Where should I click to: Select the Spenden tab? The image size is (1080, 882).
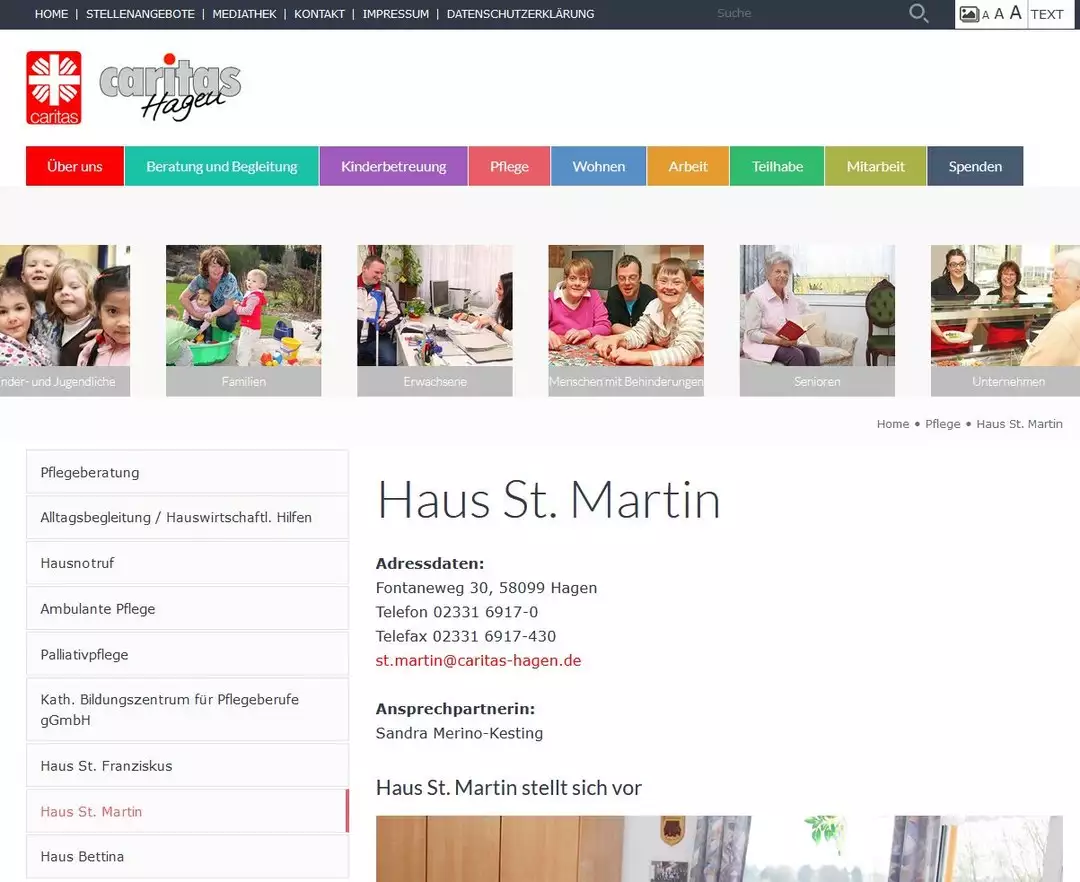click(x=974, y=166)
